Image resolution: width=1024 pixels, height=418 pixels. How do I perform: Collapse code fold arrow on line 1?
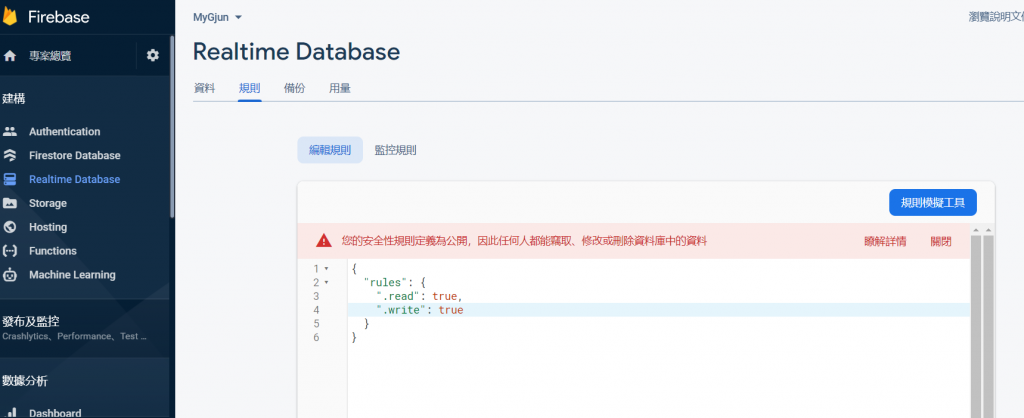coord(327,268)
